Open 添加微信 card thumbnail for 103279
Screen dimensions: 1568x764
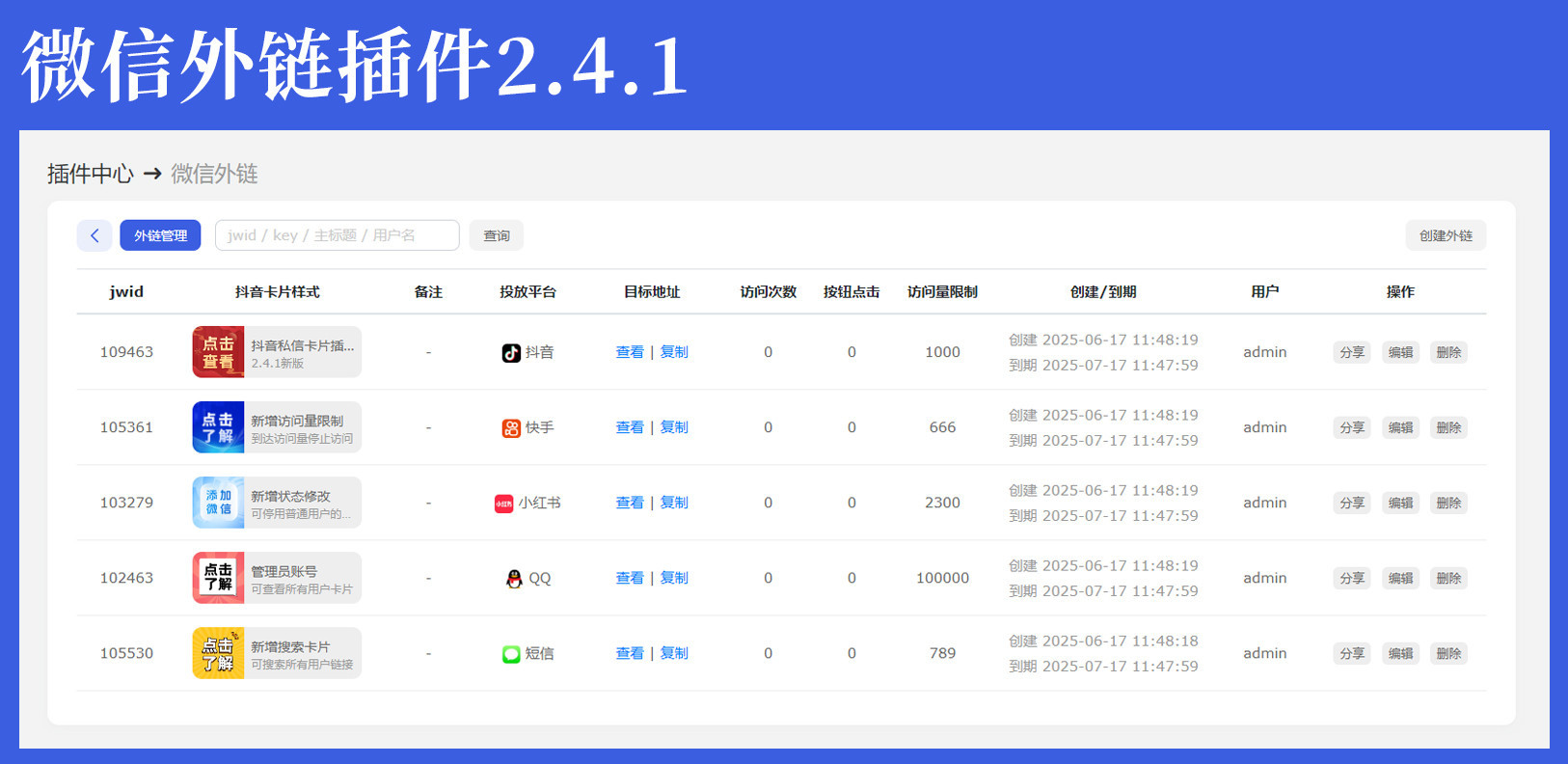coord(218,503)
